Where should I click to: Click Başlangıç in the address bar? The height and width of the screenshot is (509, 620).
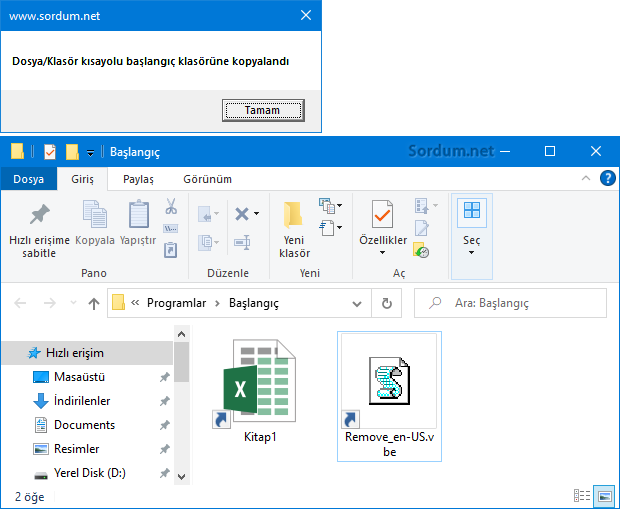click(254, 303)
